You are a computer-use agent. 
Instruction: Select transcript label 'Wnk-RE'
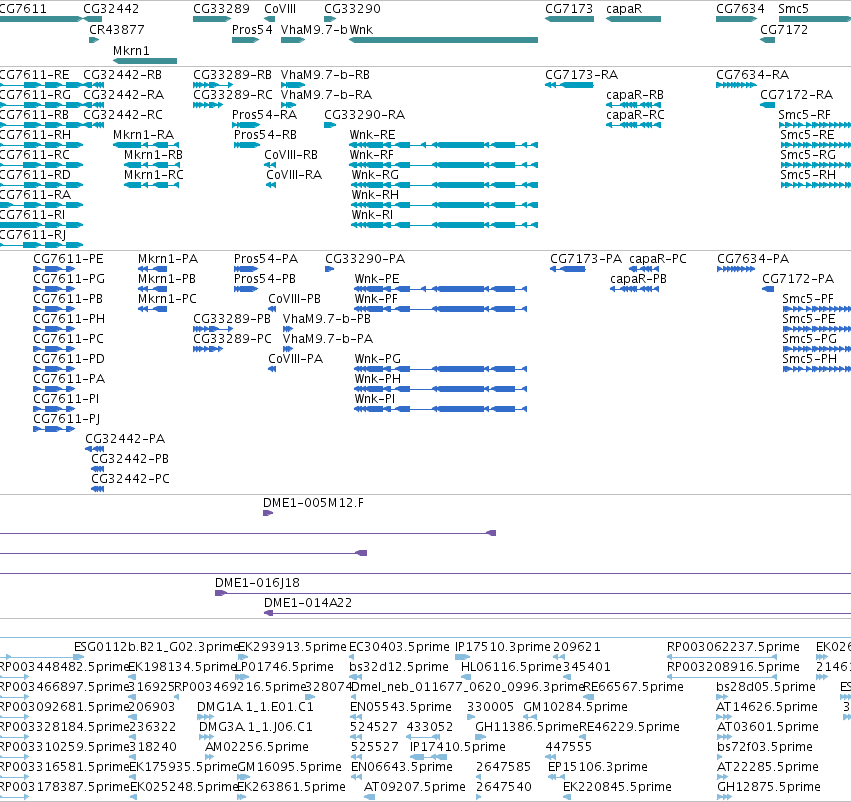tap(372, 135)
